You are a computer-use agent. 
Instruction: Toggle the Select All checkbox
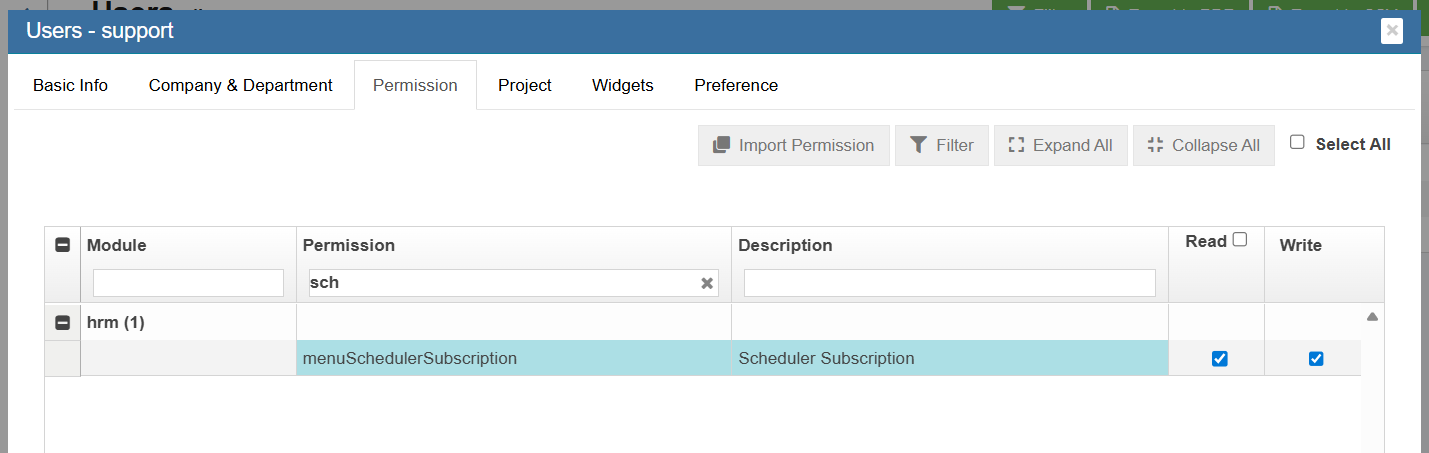1297,142
